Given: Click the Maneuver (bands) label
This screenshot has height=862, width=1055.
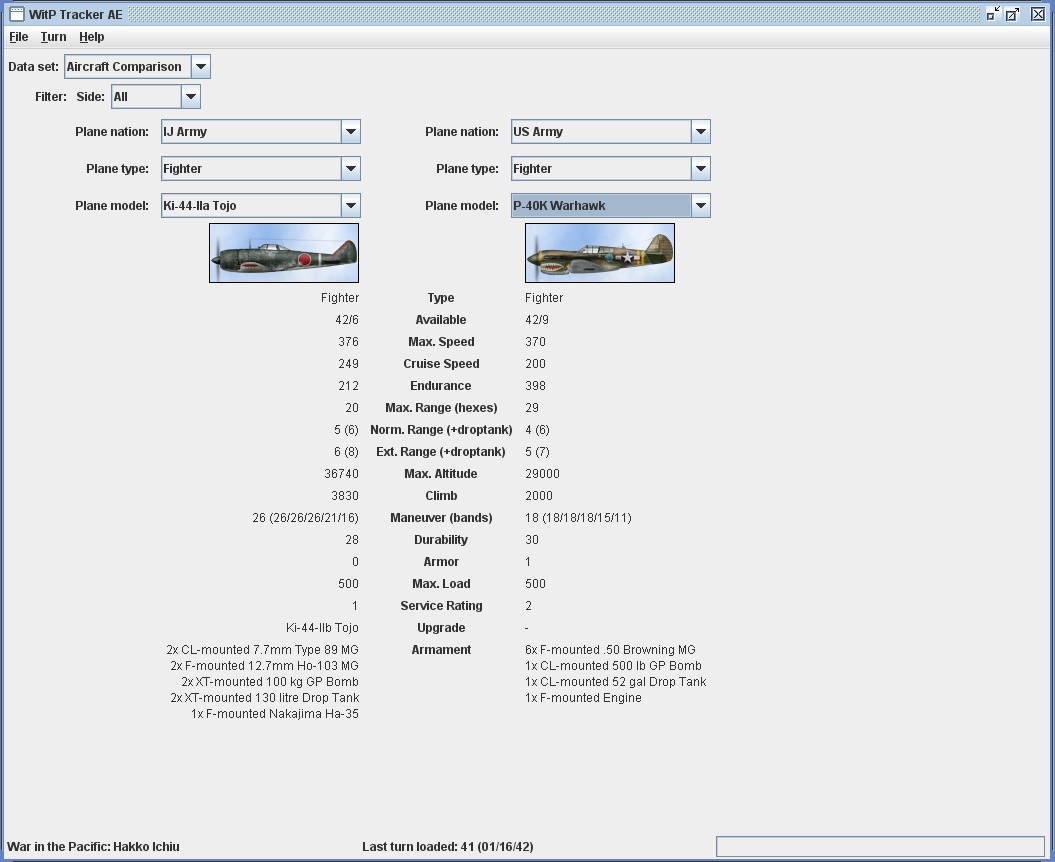Looking at the screenshot, I should 441,517.
